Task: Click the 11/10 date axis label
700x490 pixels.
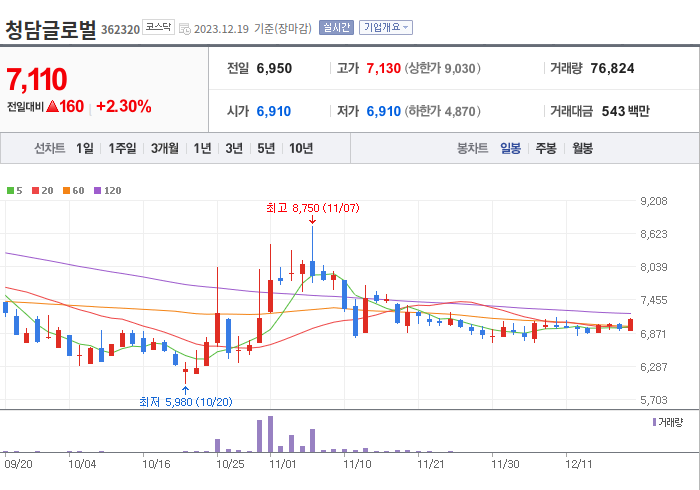Action: (357, 464)
